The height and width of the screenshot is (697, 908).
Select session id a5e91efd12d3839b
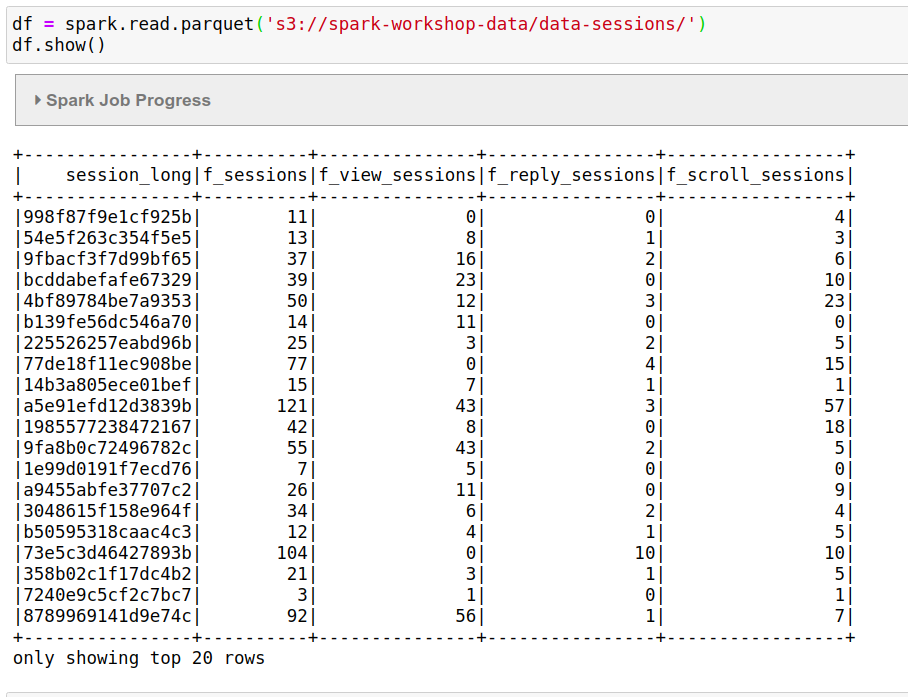(x=107, y=406)
